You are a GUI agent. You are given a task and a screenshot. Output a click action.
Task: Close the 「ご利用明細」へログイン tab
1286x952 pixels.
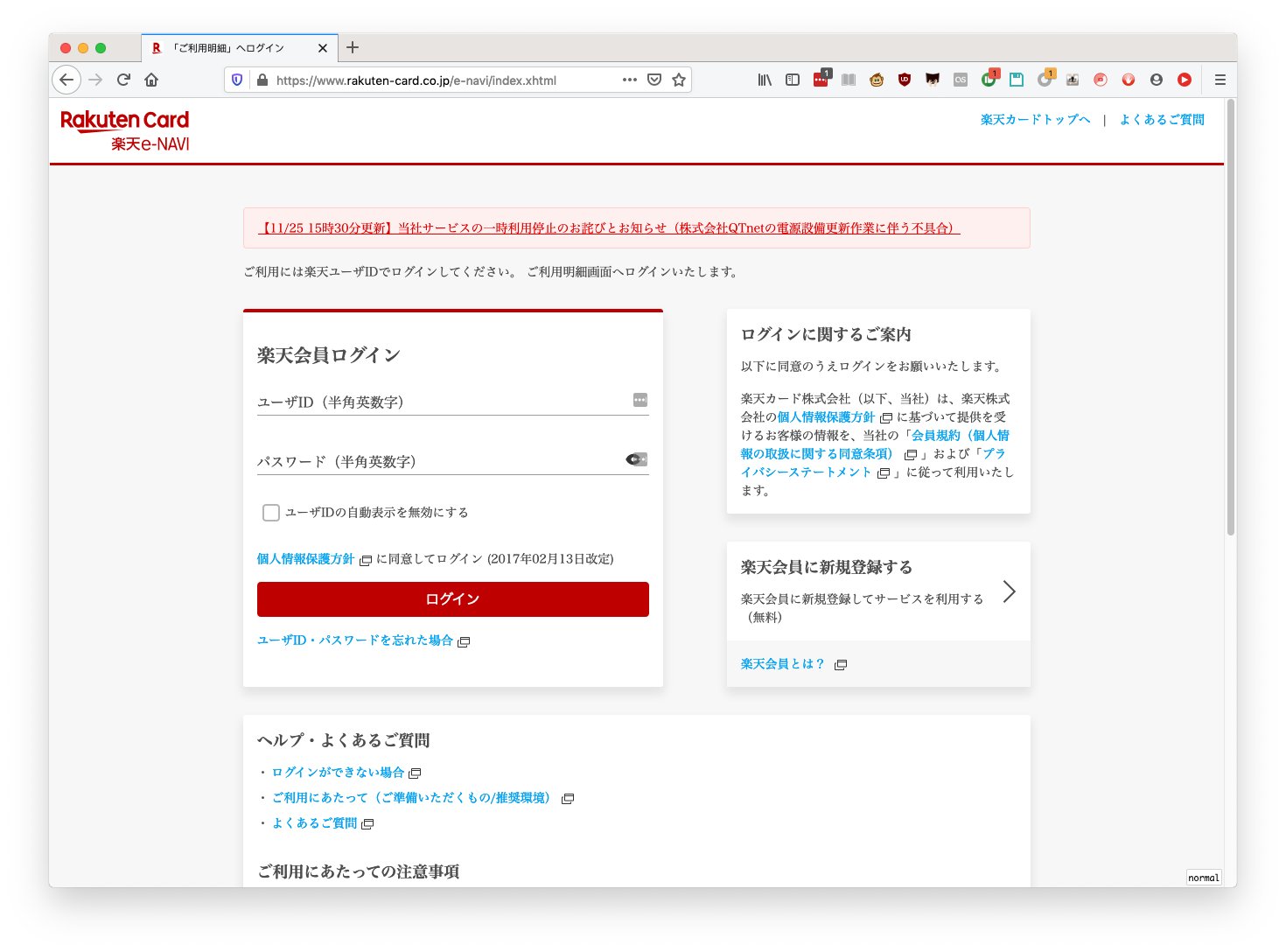pos(323,48)
